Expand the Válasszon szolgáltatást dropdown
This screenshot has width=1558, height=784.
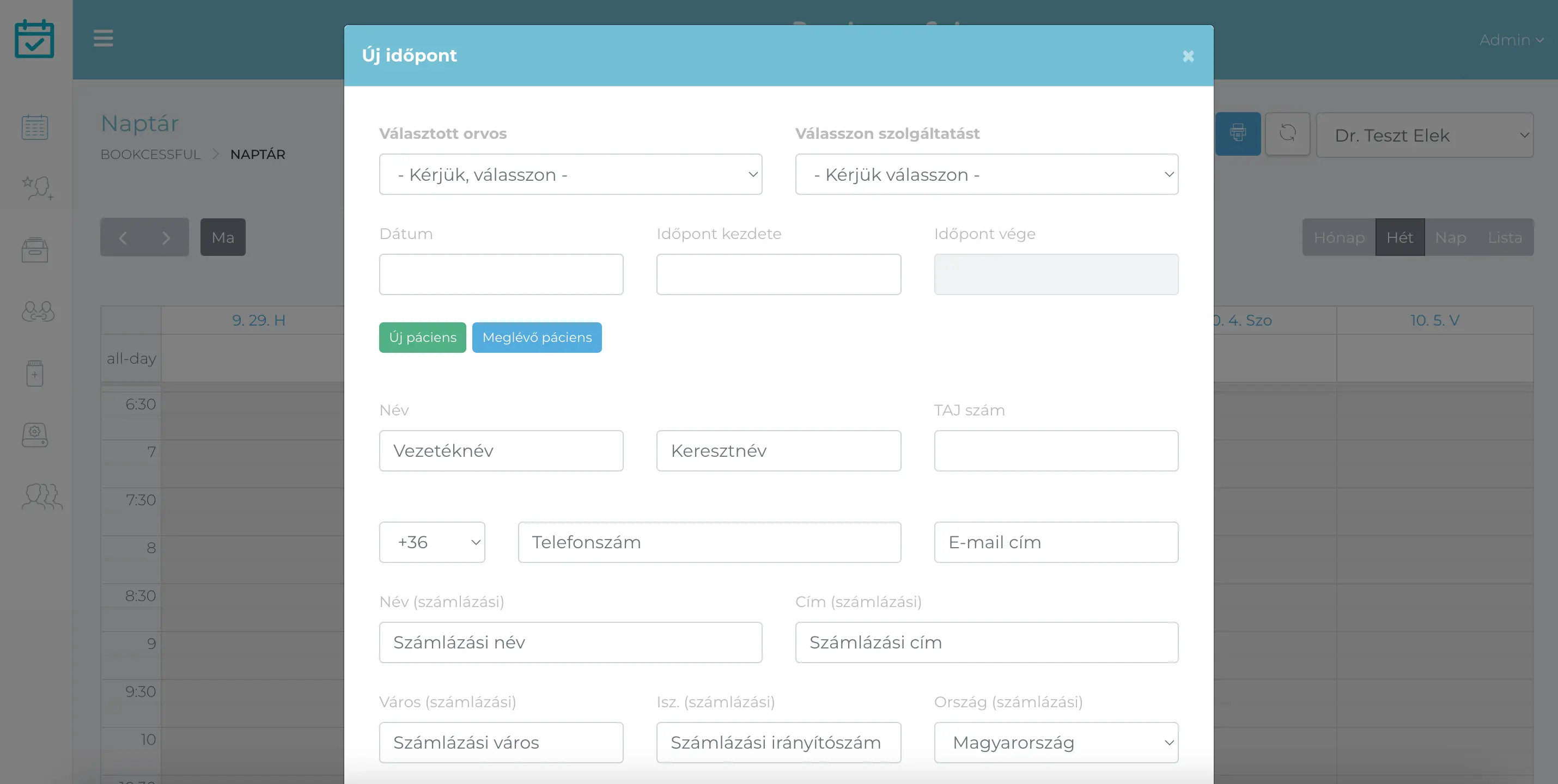pyautogui.click(x=987, y=175)
